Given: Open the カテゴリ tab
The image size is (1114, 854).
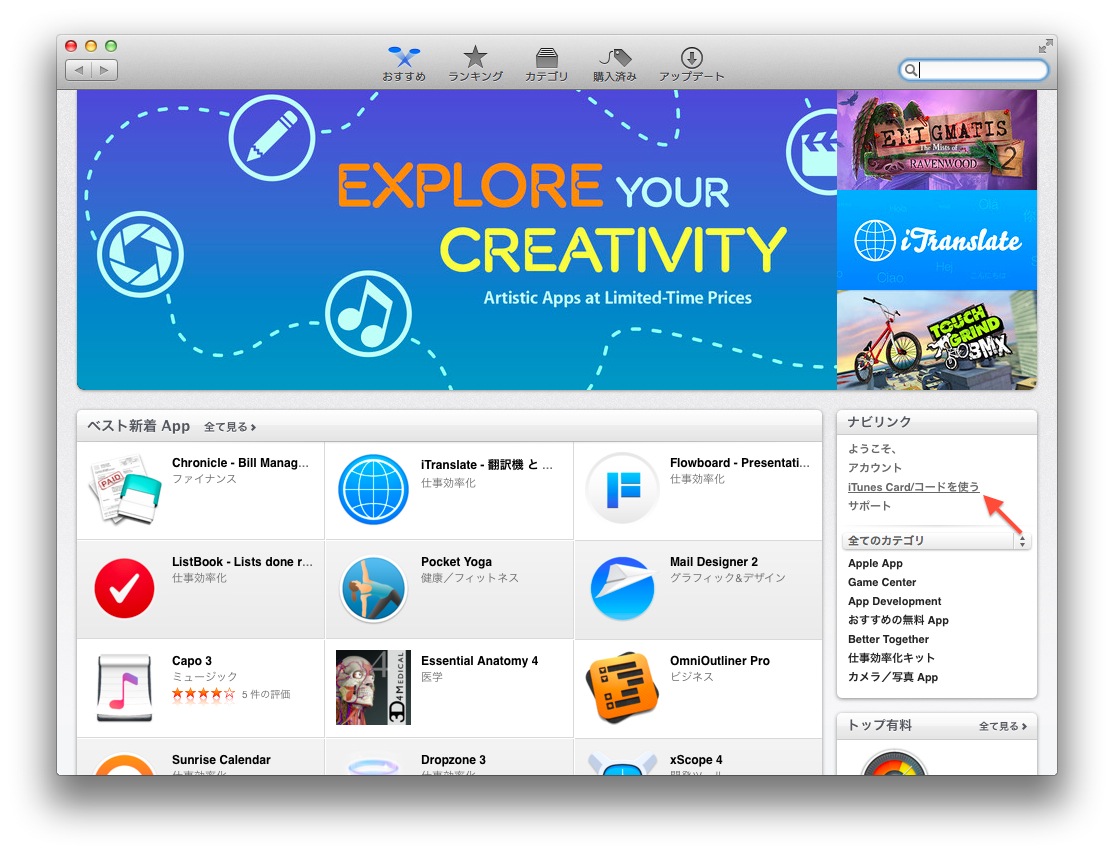Looking at the screenshot, I should (546, 64).
